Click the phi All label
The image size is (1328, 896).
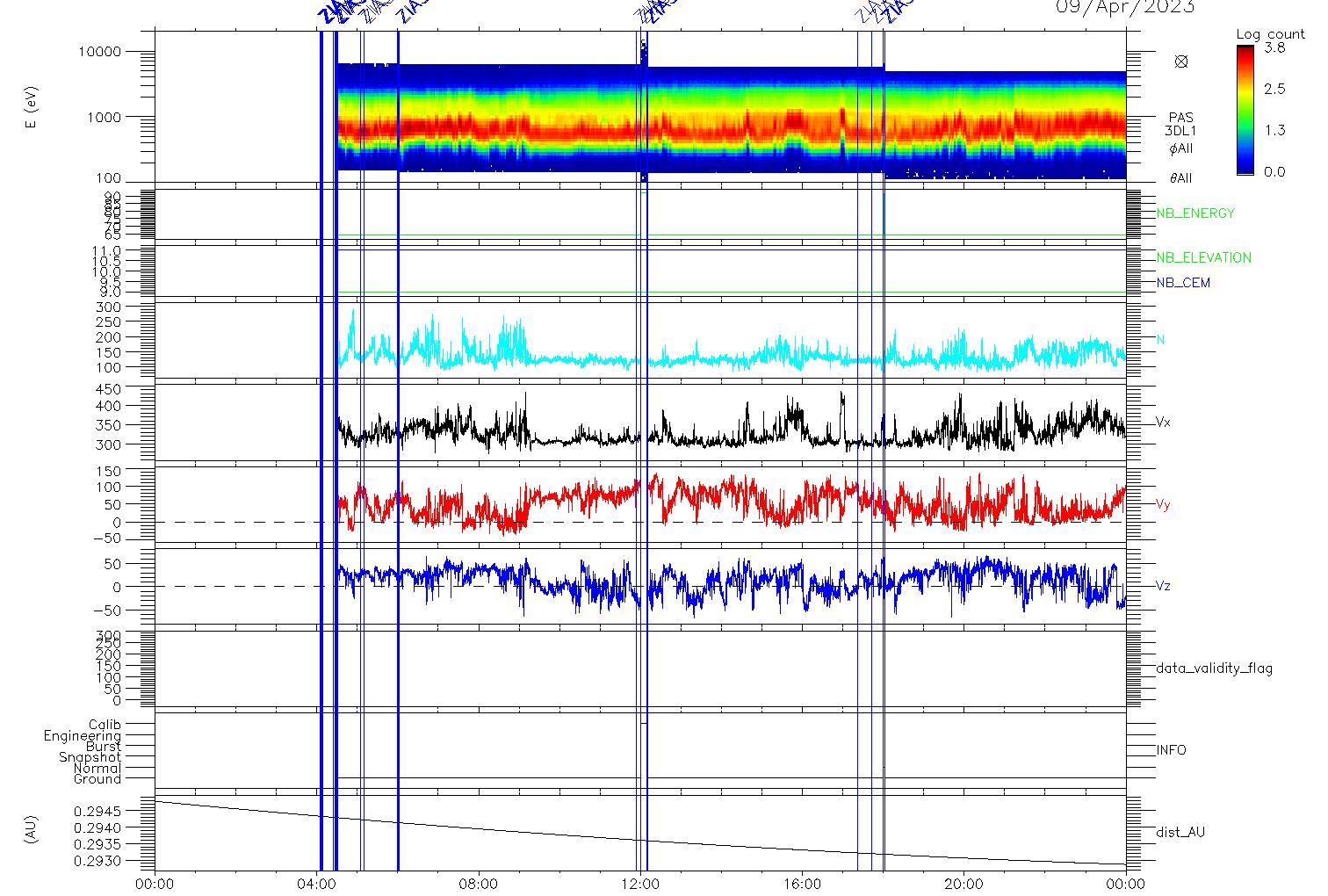(x=1181, y=148)
